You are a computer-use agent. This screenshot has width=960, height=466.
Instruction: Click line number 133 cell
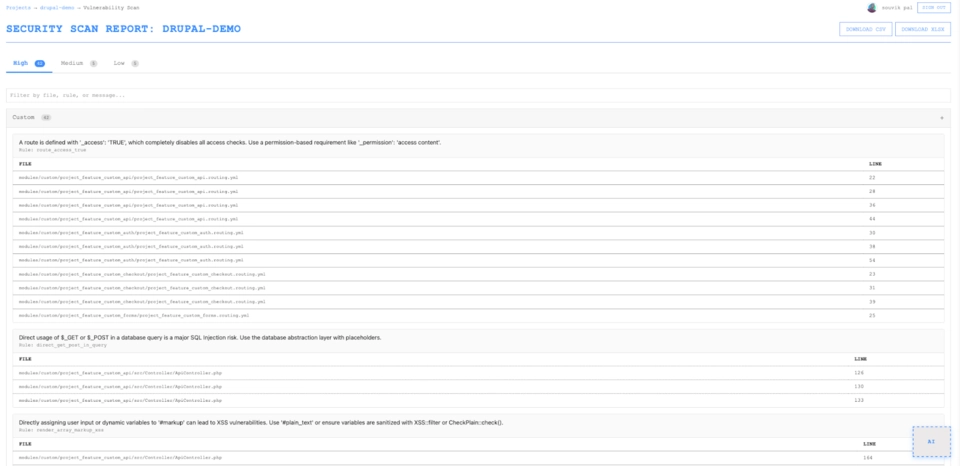click(x=859, y=400)
